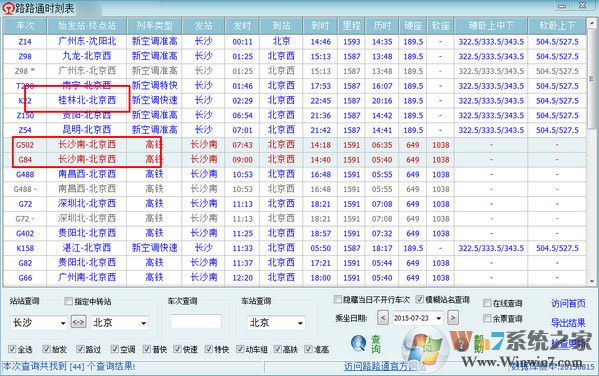
Task: Select train G82 row
Action: (x=295, y=263)
